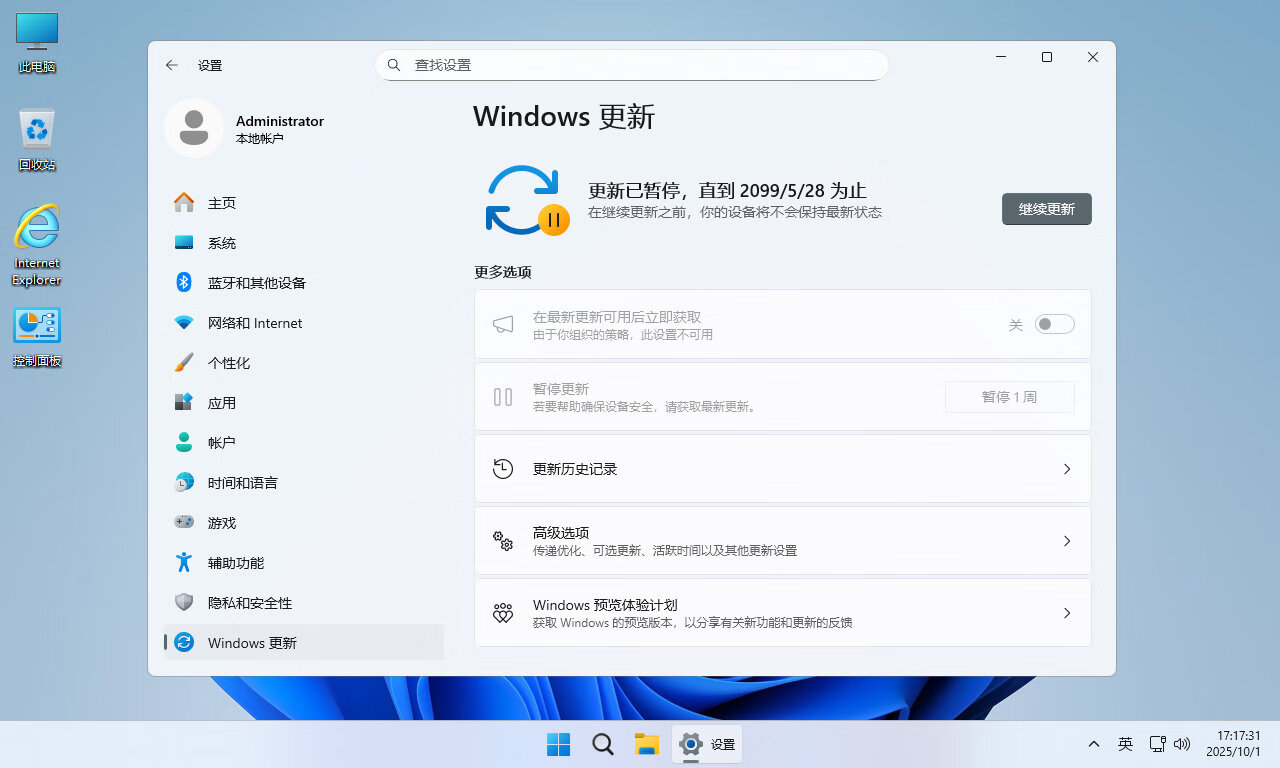
Task: Select the Windows 更新 sync icon in sidebar
Action: 184,642
